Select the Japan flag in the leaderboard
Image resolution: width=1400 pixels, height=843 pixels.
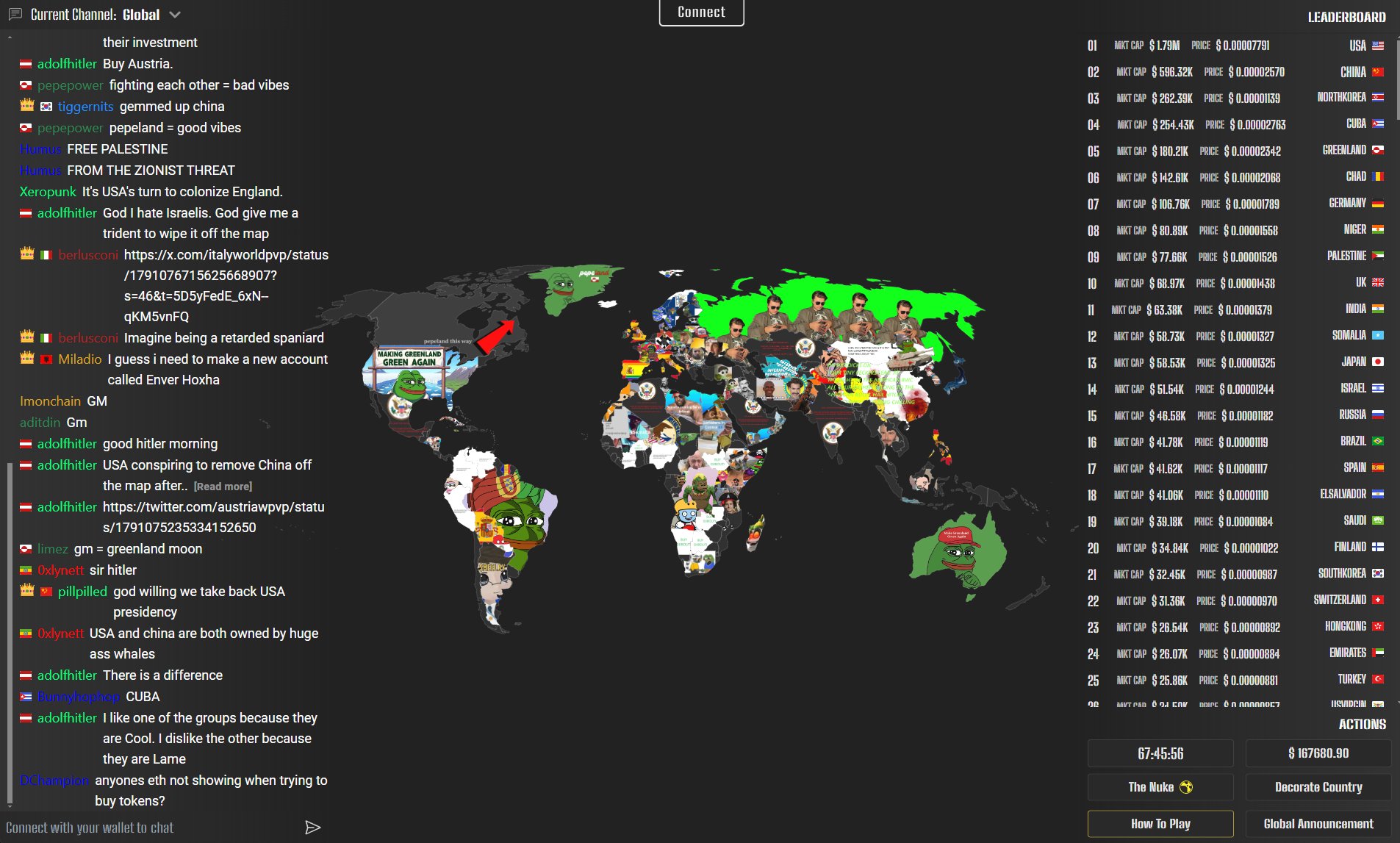[1378, 362]
